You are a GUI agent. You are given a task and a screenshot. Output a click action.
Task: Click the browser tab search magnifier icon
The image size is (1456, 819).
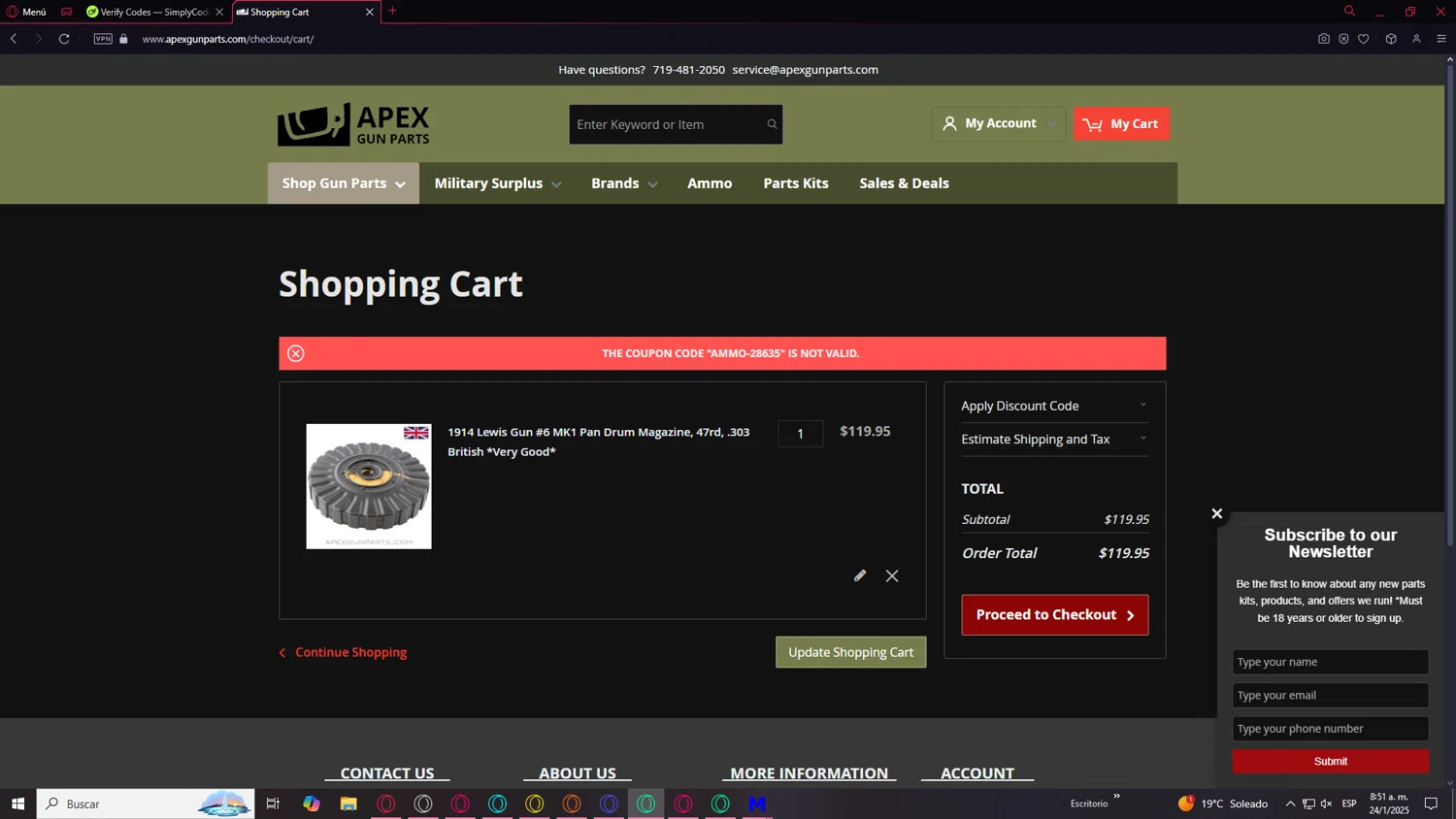click(x=1349, y=12)
